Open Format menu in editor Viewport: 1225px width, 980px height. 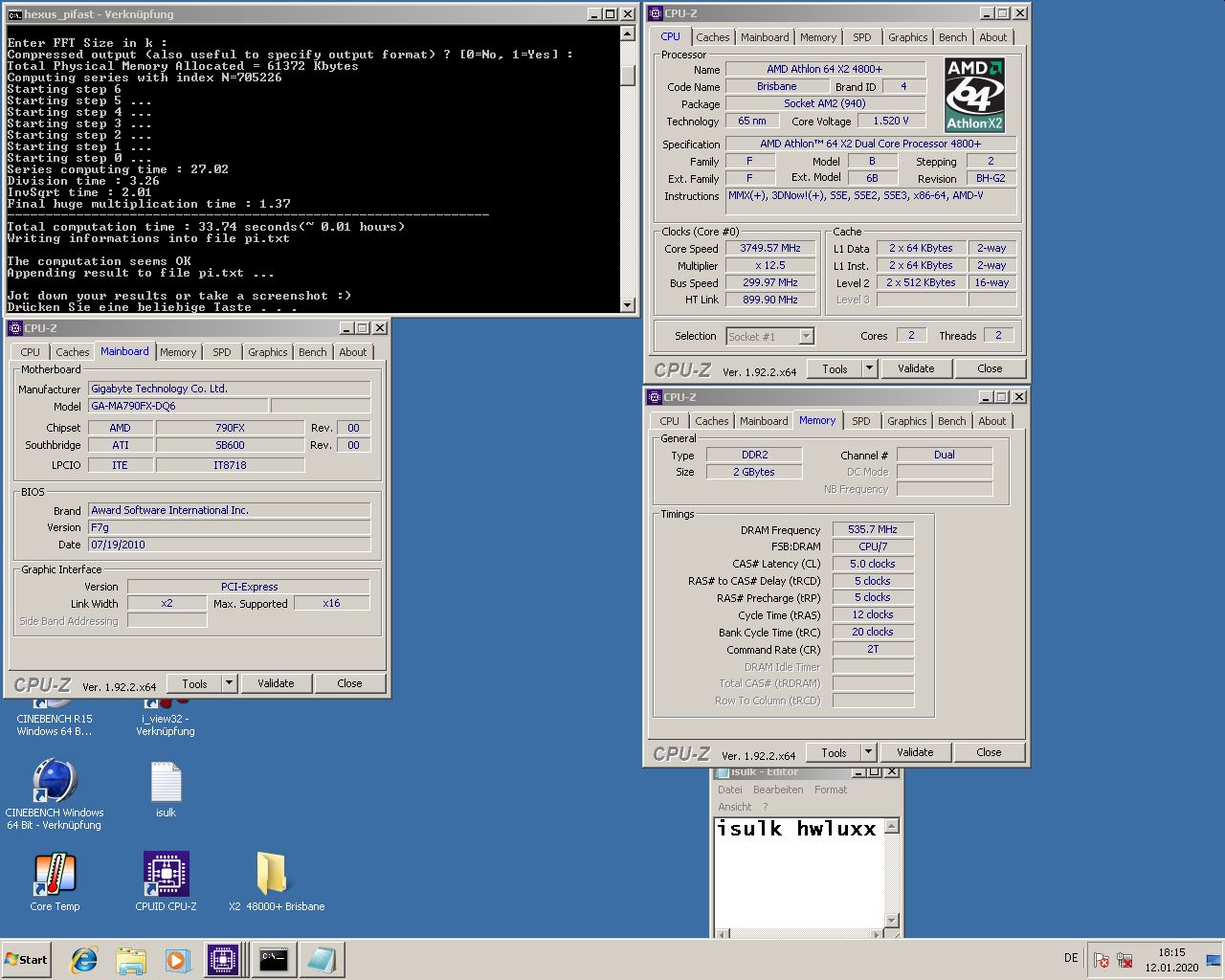(831, 790)
